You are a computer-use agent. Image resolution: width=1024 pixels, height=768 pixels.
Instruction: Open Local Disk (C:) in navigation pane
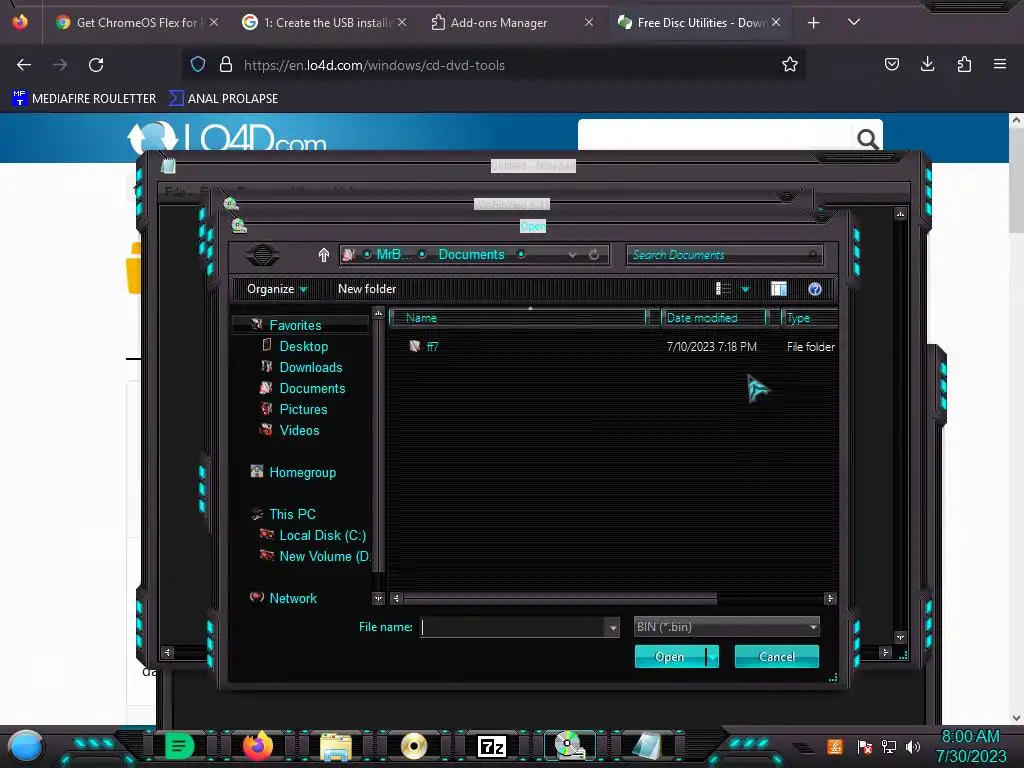323,535
